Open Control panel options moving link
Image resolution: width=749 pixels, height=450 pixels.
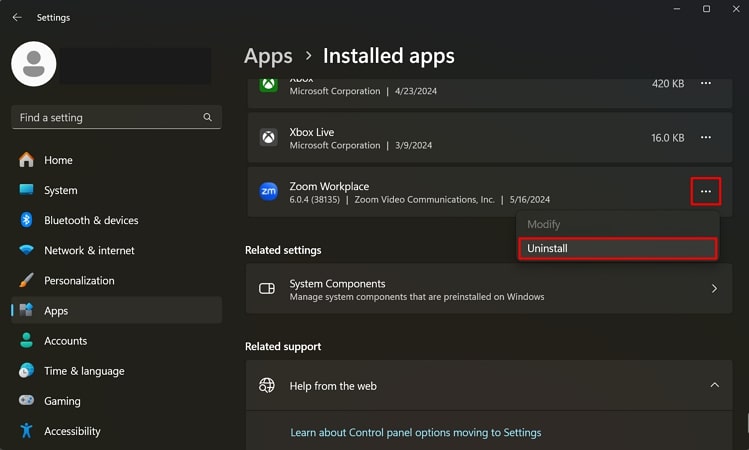point(415,433)
